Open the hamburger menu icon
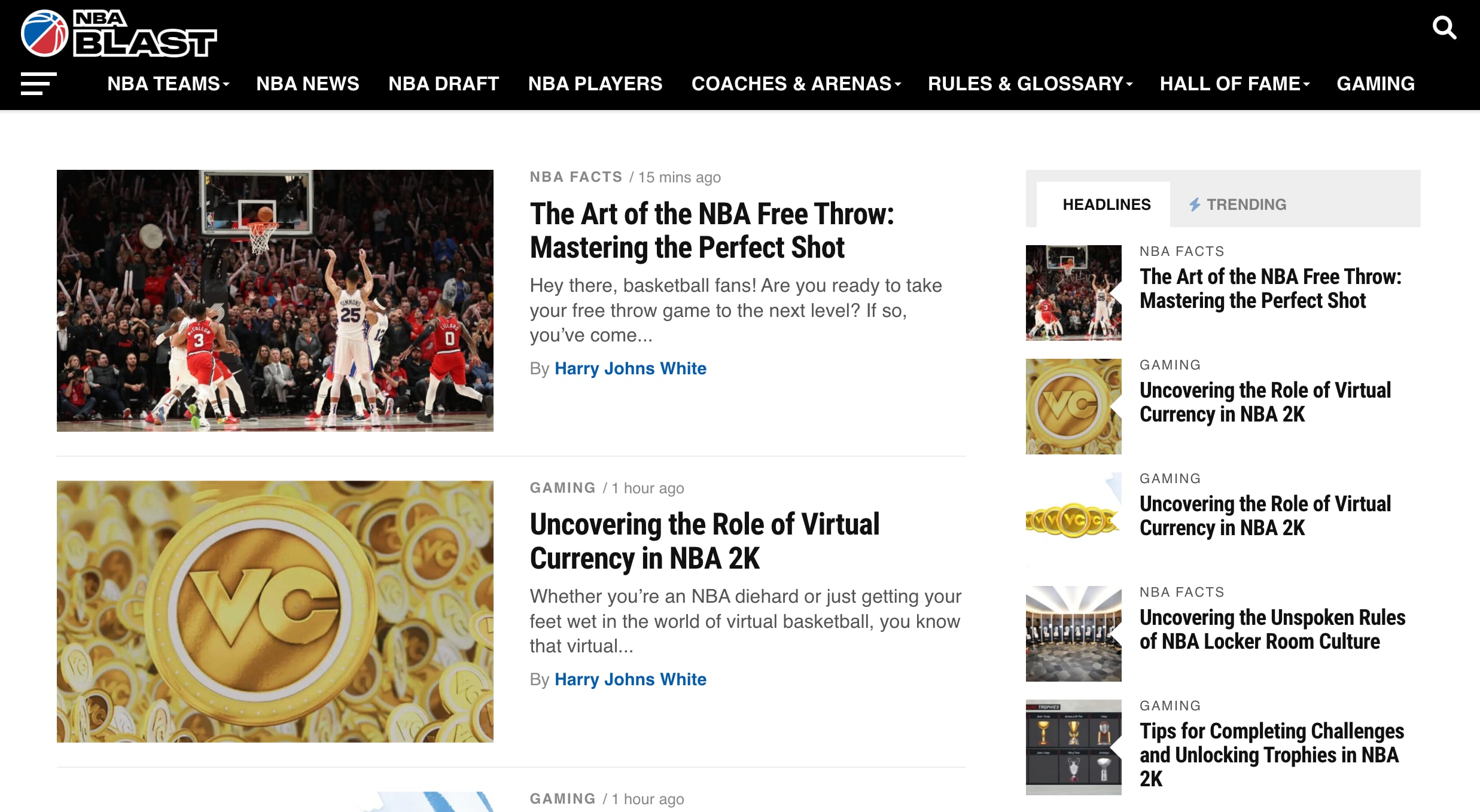Image resolution: width=1480 pixels, height=812 pixels. [38, 84]
